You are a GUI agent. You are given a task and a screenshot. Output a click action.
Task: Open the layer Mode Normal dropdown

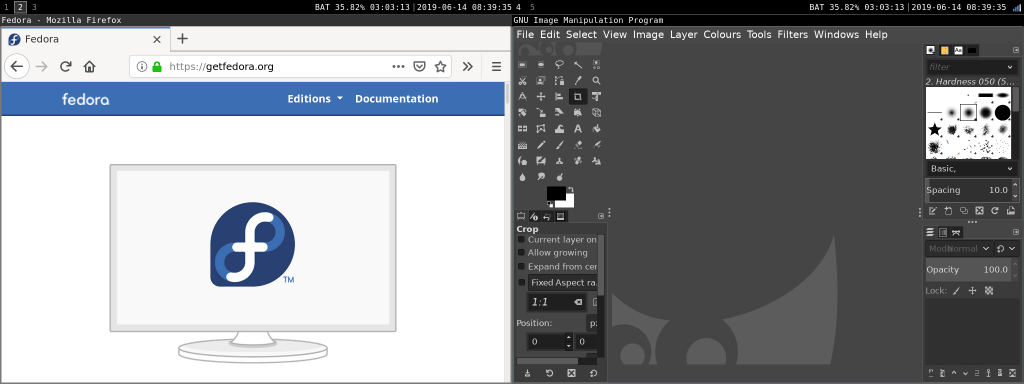tap(958, 249)
